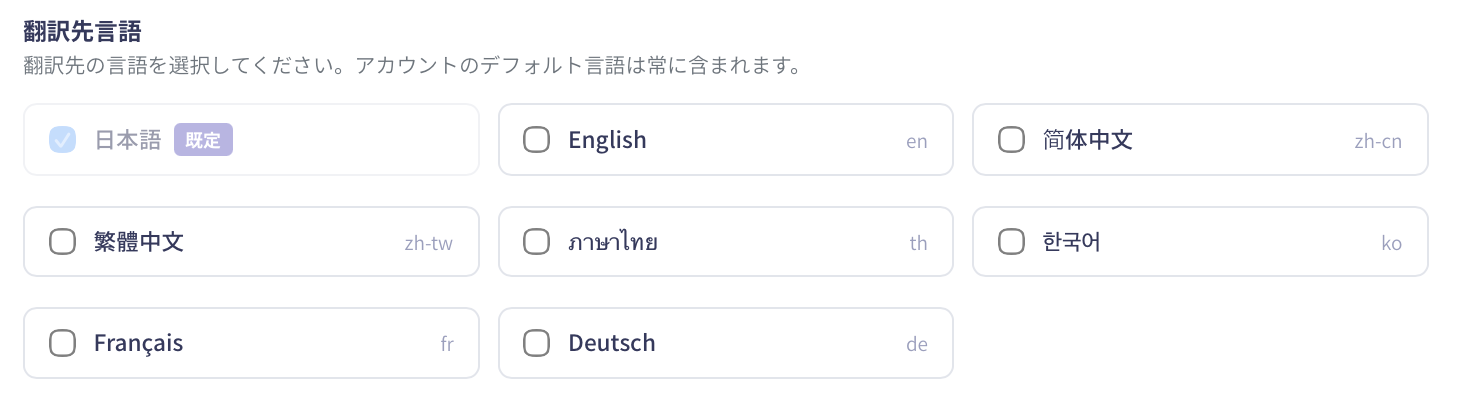Screen dimensions: 1472x414
Task: Click the 日本語 label text
Action: pos(127,140)
